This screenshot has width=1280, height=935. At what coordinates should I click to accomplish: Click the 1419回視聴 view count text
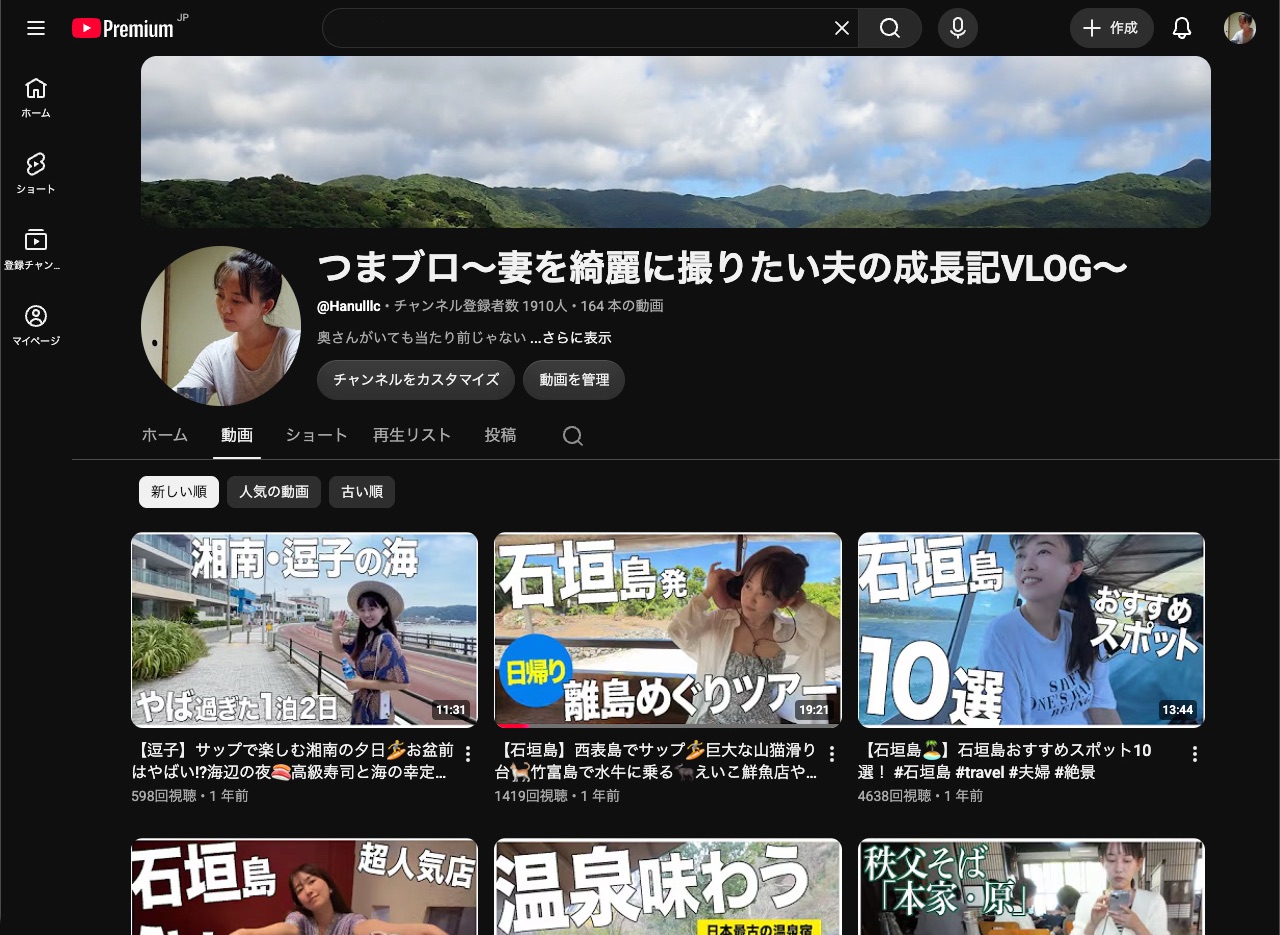pos(531,796)
